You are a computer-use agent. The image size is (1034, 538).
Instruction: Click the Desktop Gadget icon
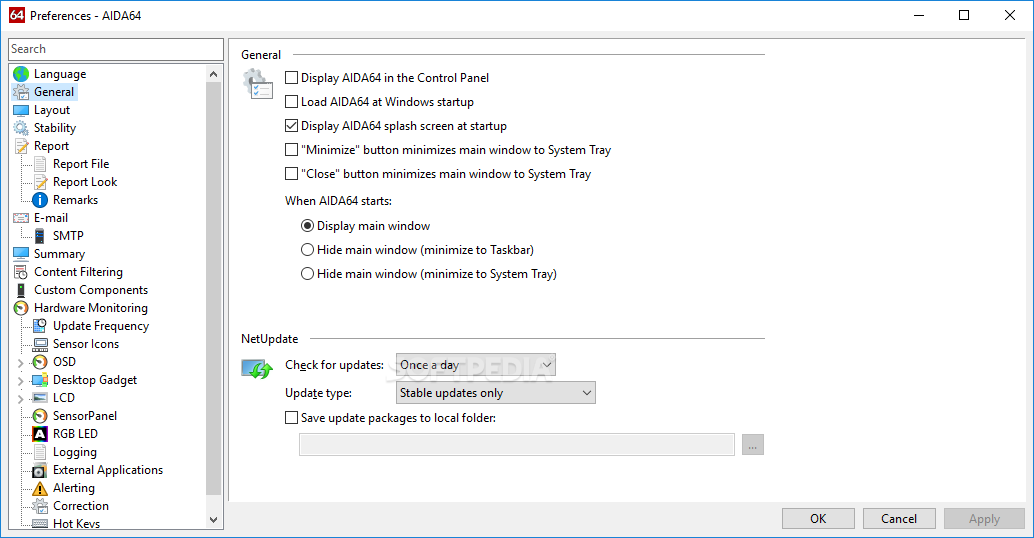(x=40, y=380)
